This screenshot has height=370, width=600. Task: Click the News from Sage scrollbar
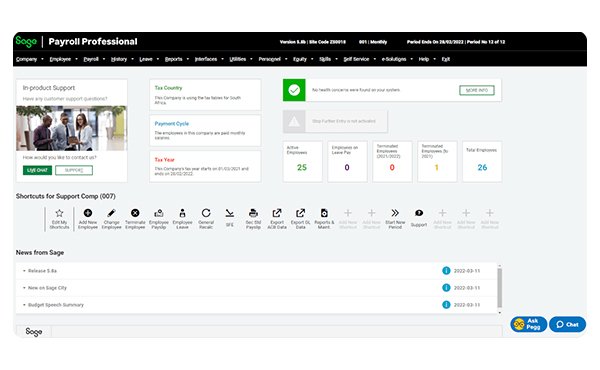tap(499, 287)
